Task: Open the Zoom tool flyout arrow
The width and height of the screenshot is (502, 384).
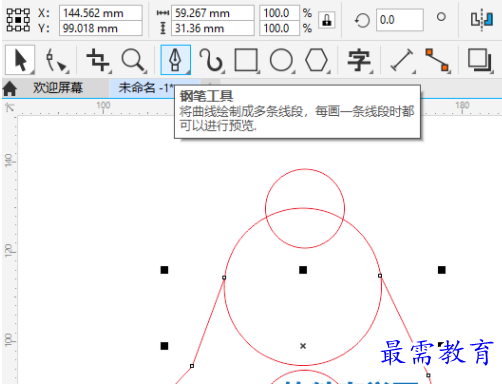Action: (145, 72)
